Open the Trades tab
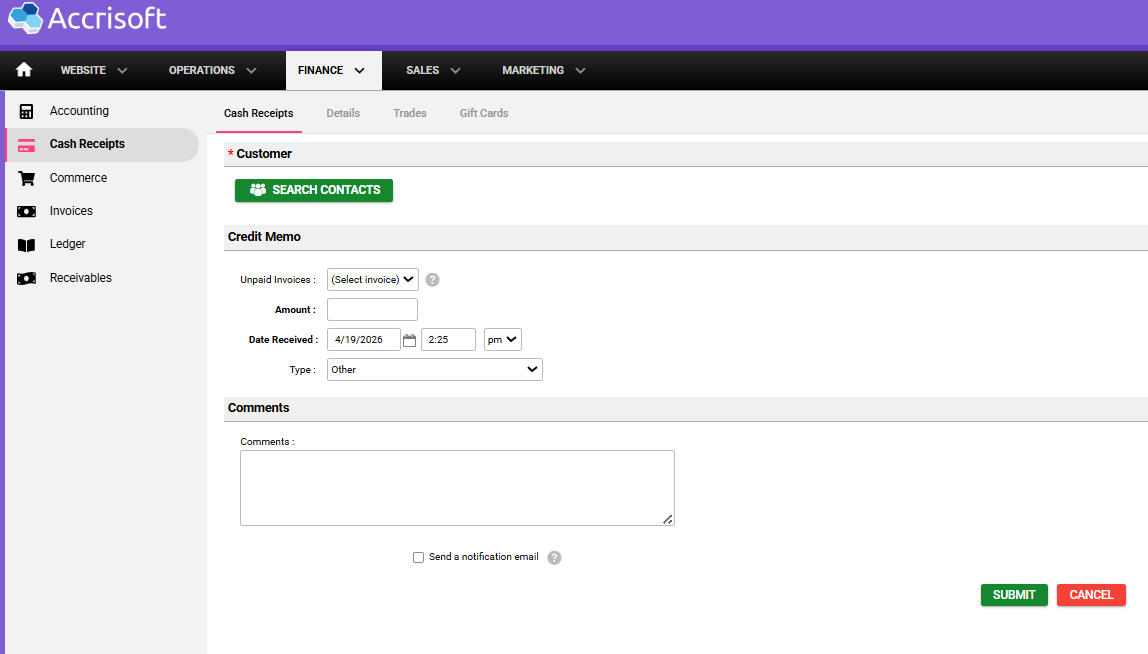The image size is (1148, 654). coord(409,113)
